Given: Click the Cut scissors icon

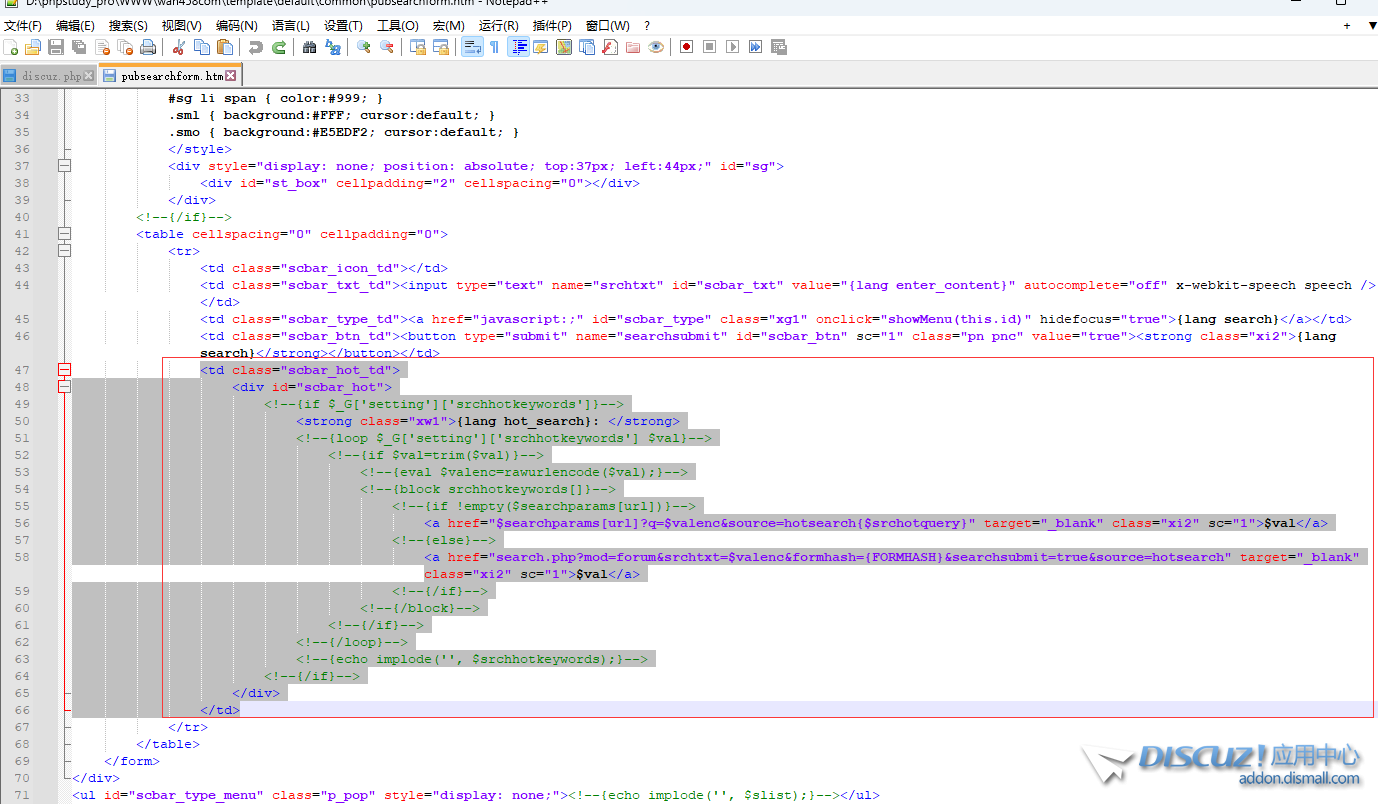Looking at the screenshot, I should tap(179, 47).
